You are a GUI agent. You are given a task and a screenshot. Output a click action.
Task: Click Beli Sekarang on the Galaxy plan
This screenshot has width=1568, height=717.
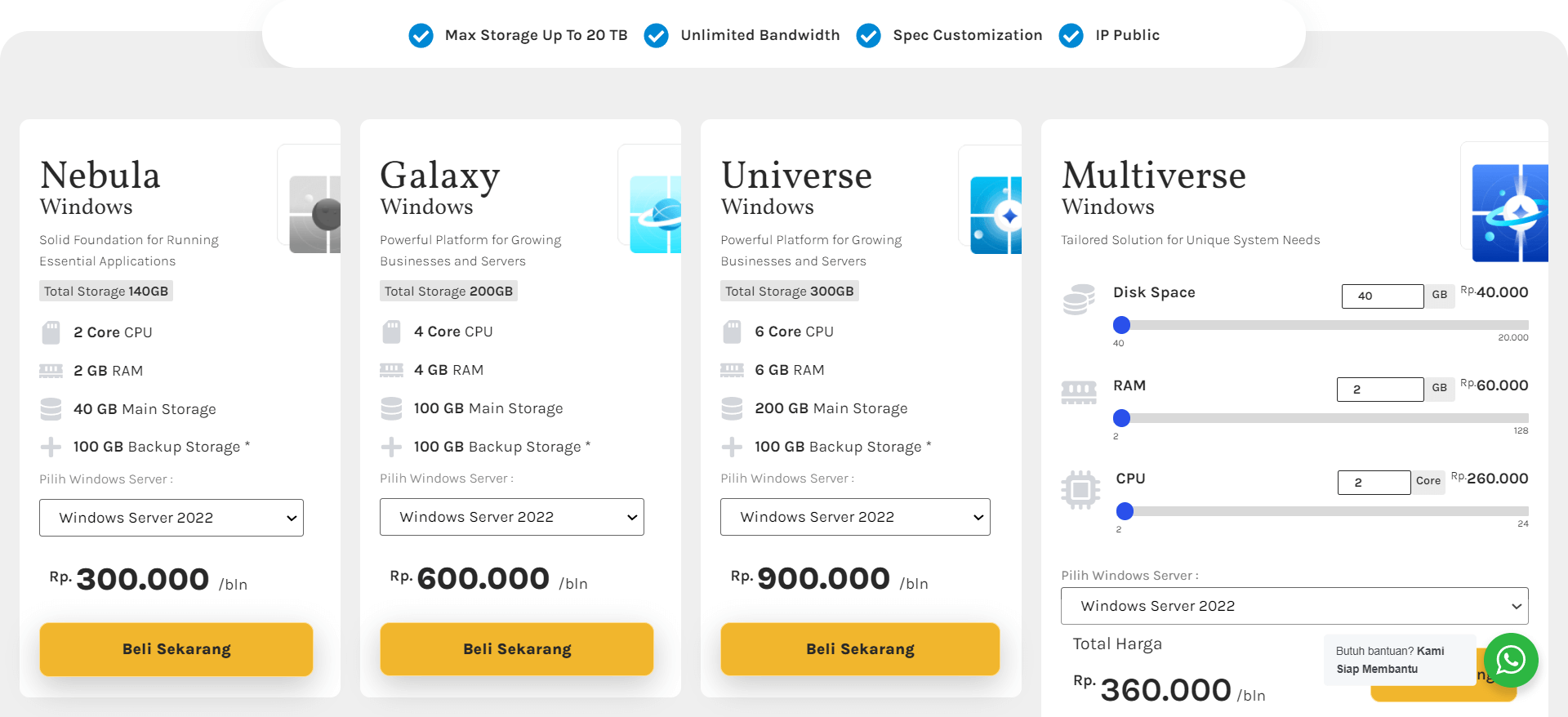[x=516, y=648]
